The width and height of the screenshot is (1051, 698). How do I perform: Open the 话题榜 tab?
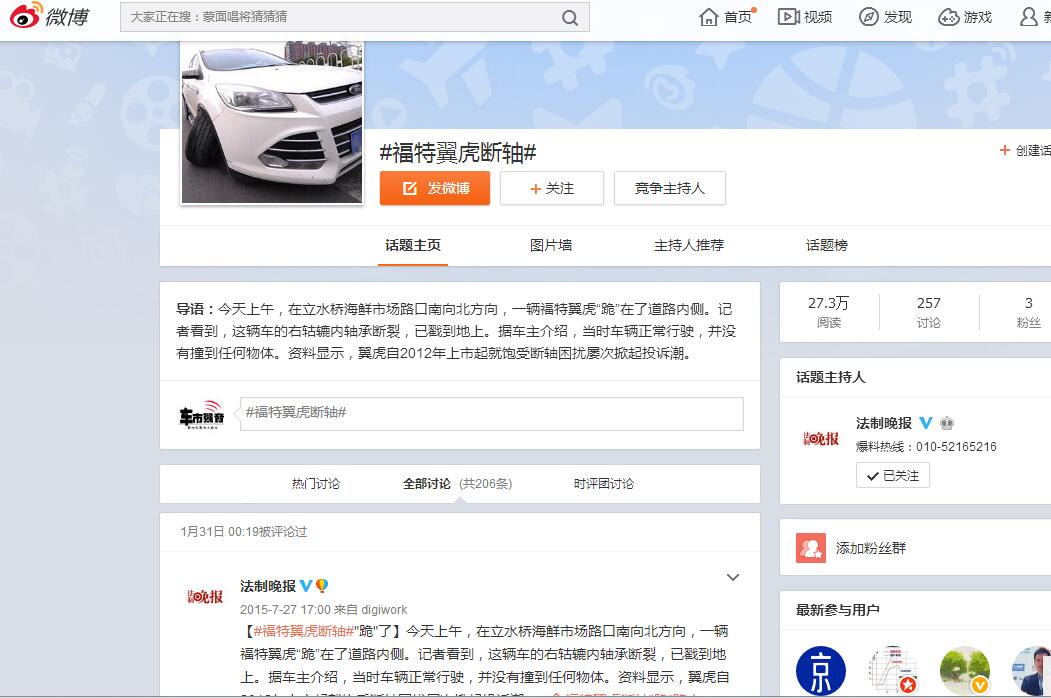(x=824, y=244)
